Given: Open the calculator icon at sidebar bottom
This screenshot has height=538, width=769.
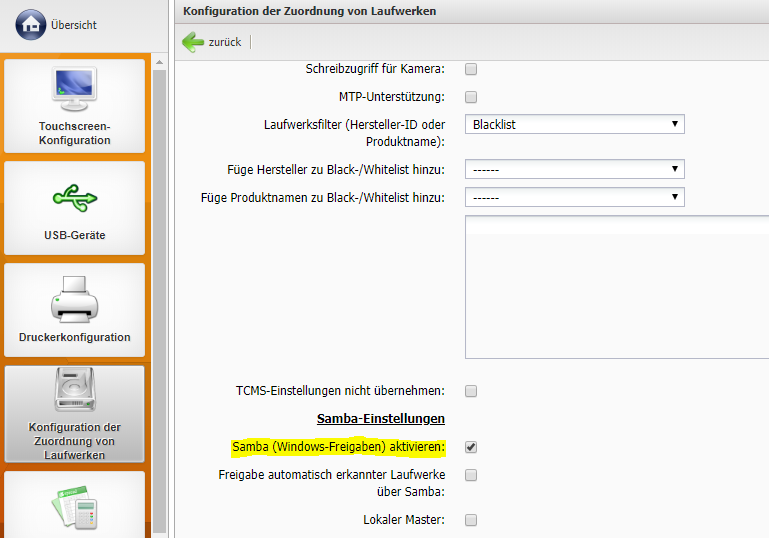Looking at the screenshot, I should pos(74,507).
